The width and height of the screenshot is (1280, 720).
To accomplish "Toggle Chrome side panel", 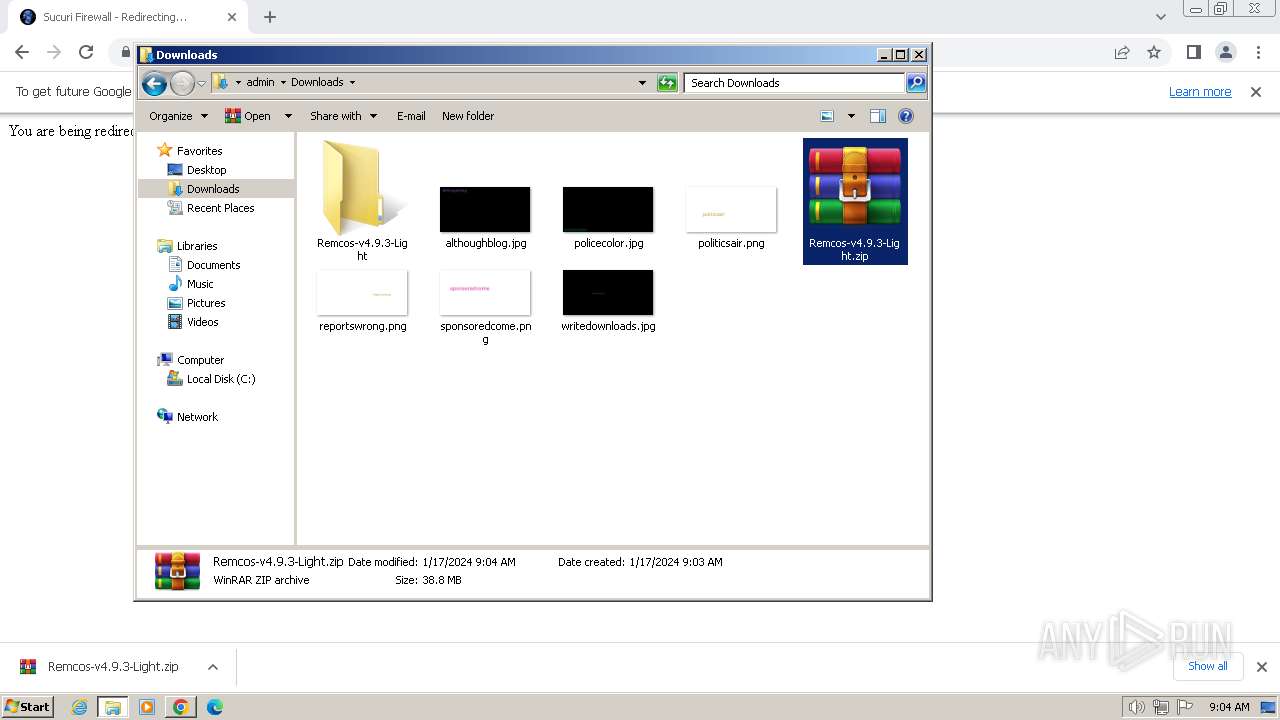I will pyautogui.click(x=1193, y=52).
